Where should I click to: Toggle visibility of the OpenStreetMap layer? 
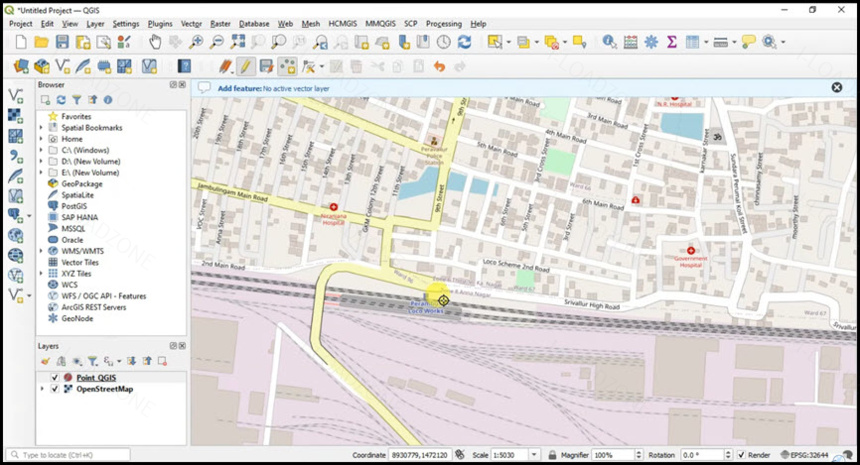[x=54, y=389]
